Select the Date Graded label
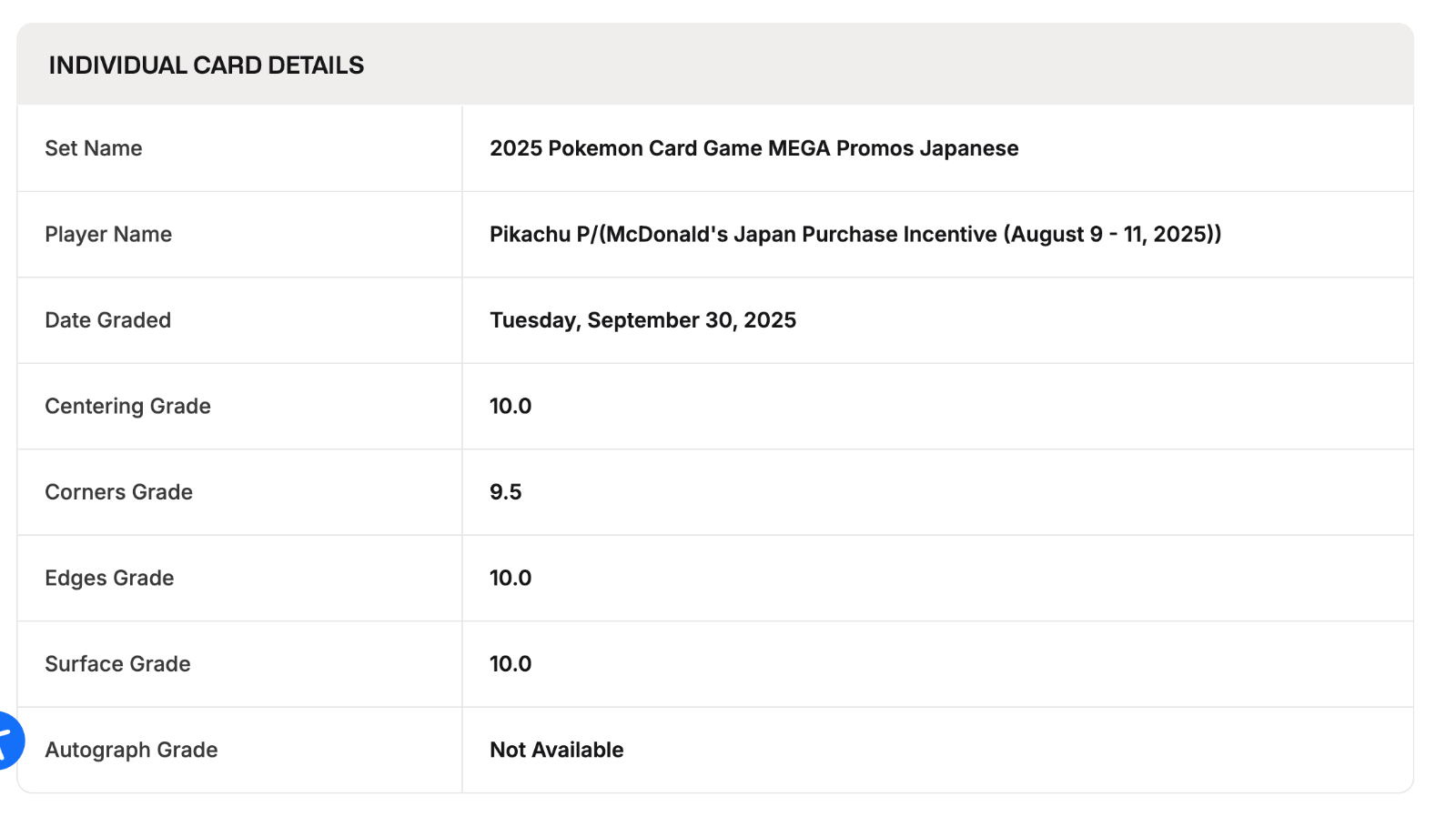The image size is (1456, 827). click(x=108, y=320)
